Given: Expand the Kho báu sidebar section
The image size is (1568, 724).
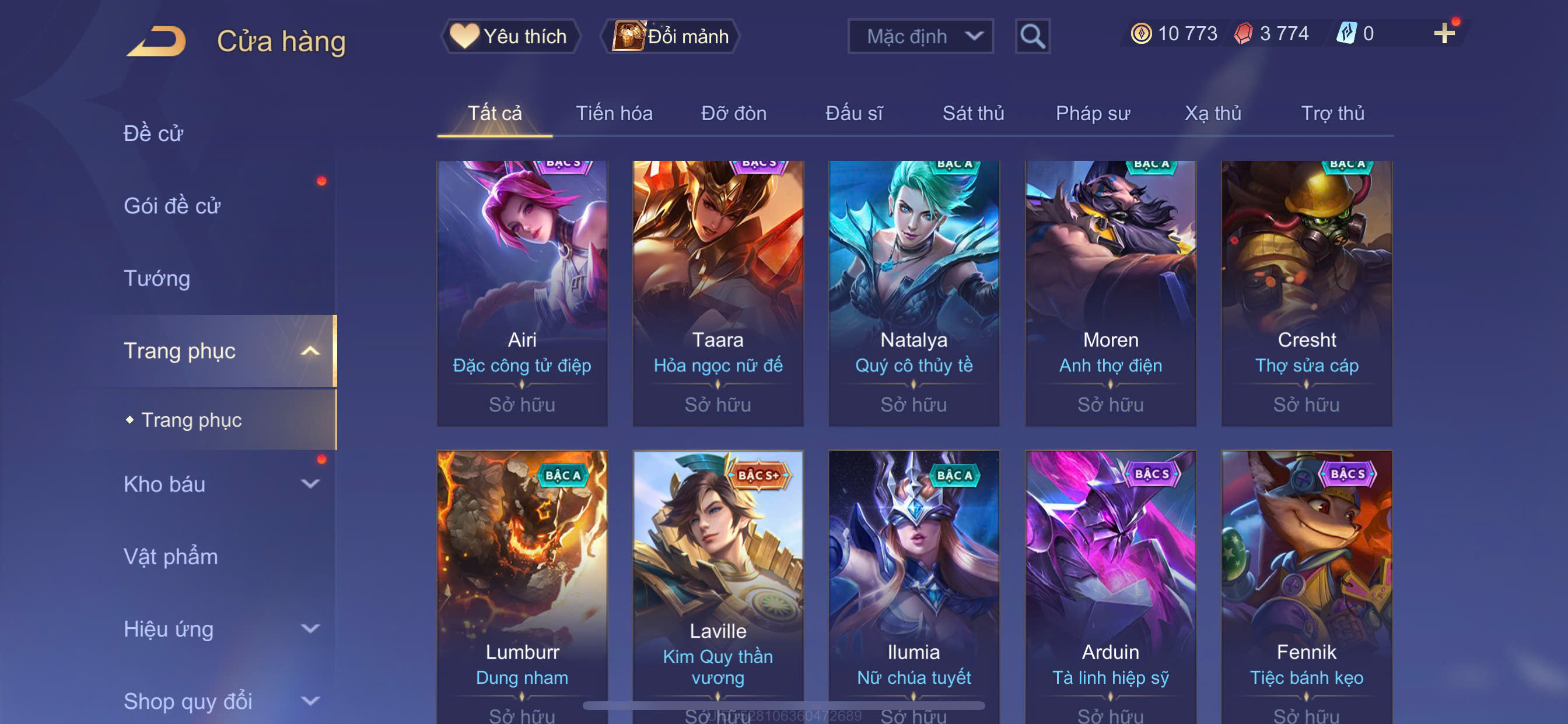Looking at the screenshot, I should pyautogui.click(x=310, y=484).
